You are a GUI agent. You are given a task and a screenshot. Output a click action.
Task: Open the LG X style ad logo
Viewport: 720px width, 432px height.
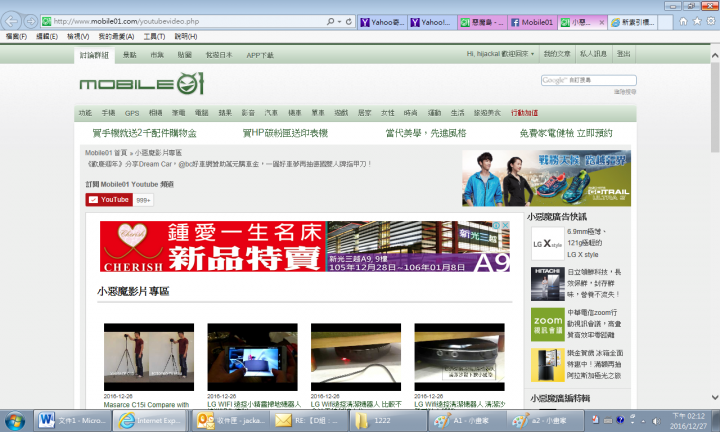tap(547, 244)
